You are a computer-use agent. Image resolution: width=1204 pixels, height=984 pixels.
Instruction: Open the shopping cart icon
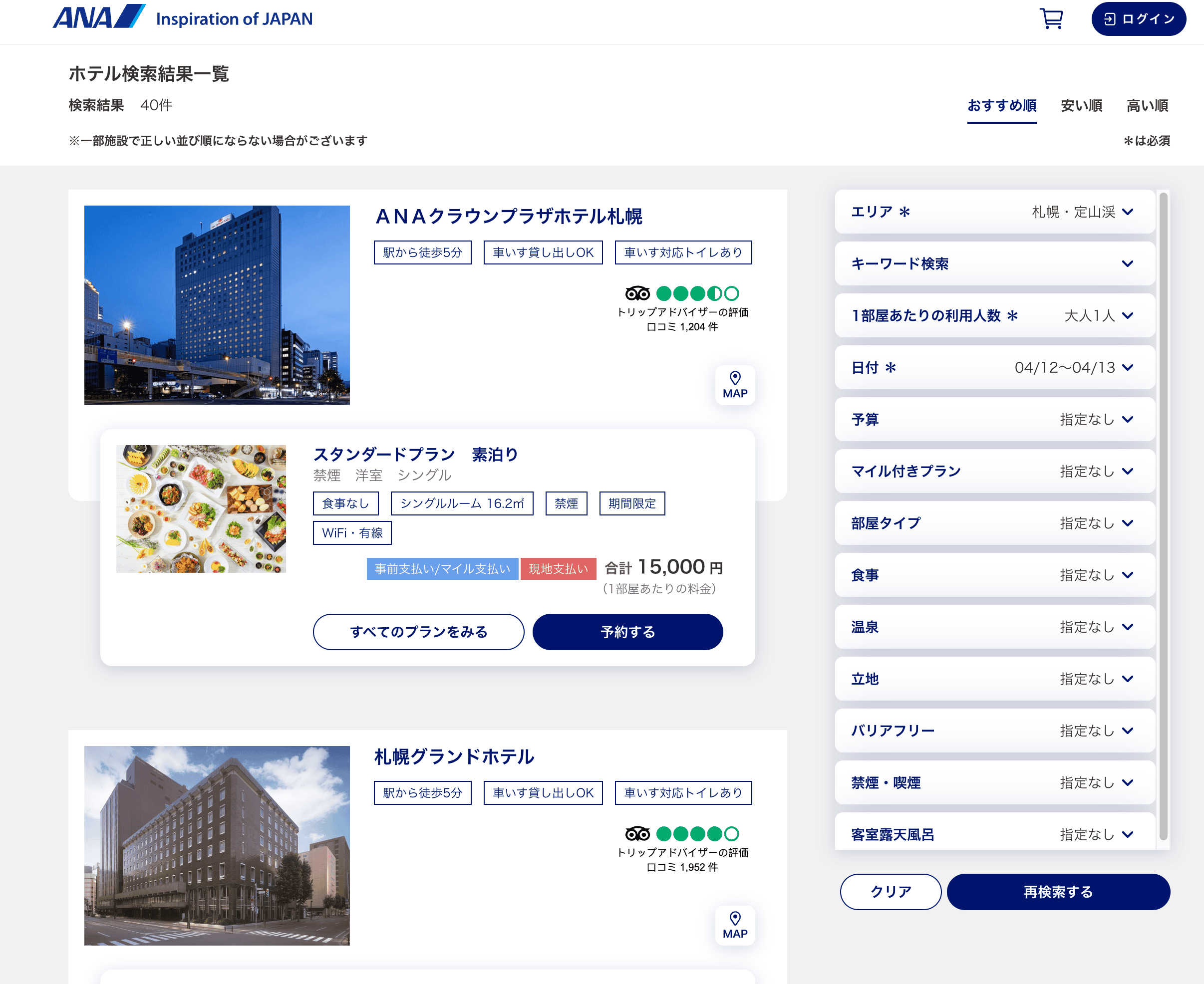pyautogui.click(x=1051, y=18)
